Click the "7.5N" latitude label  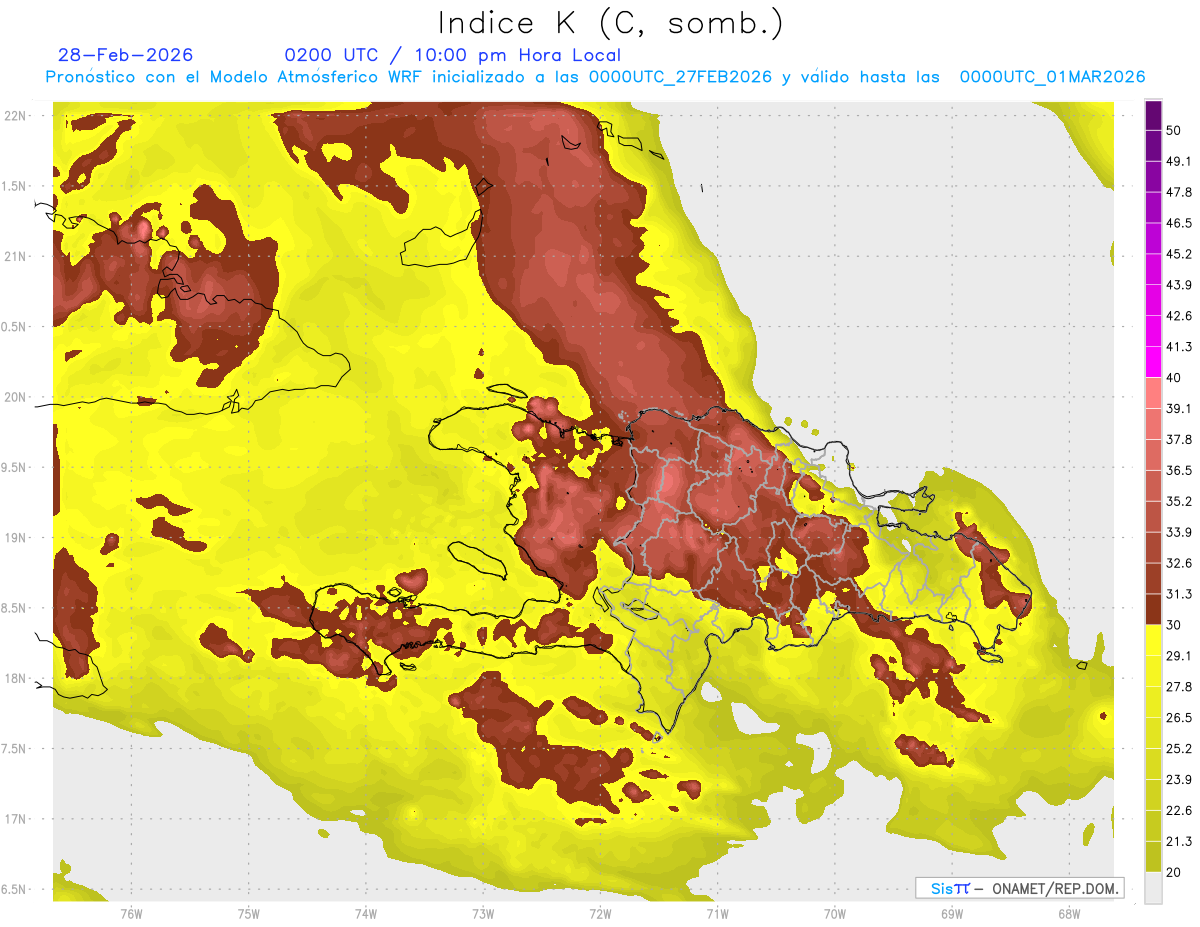click(15, 748)
